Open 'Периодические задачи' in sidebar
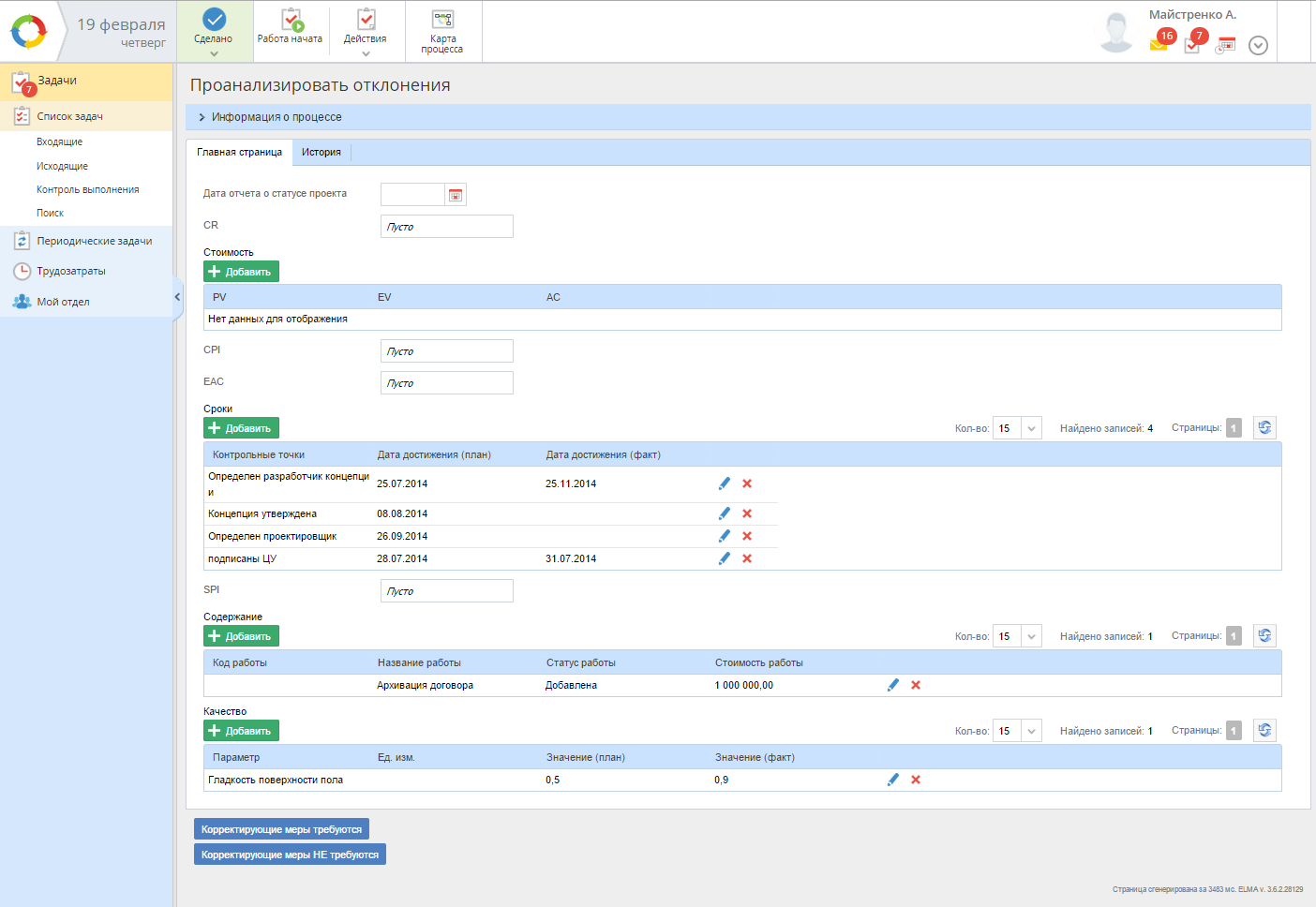 coord(94,241)
